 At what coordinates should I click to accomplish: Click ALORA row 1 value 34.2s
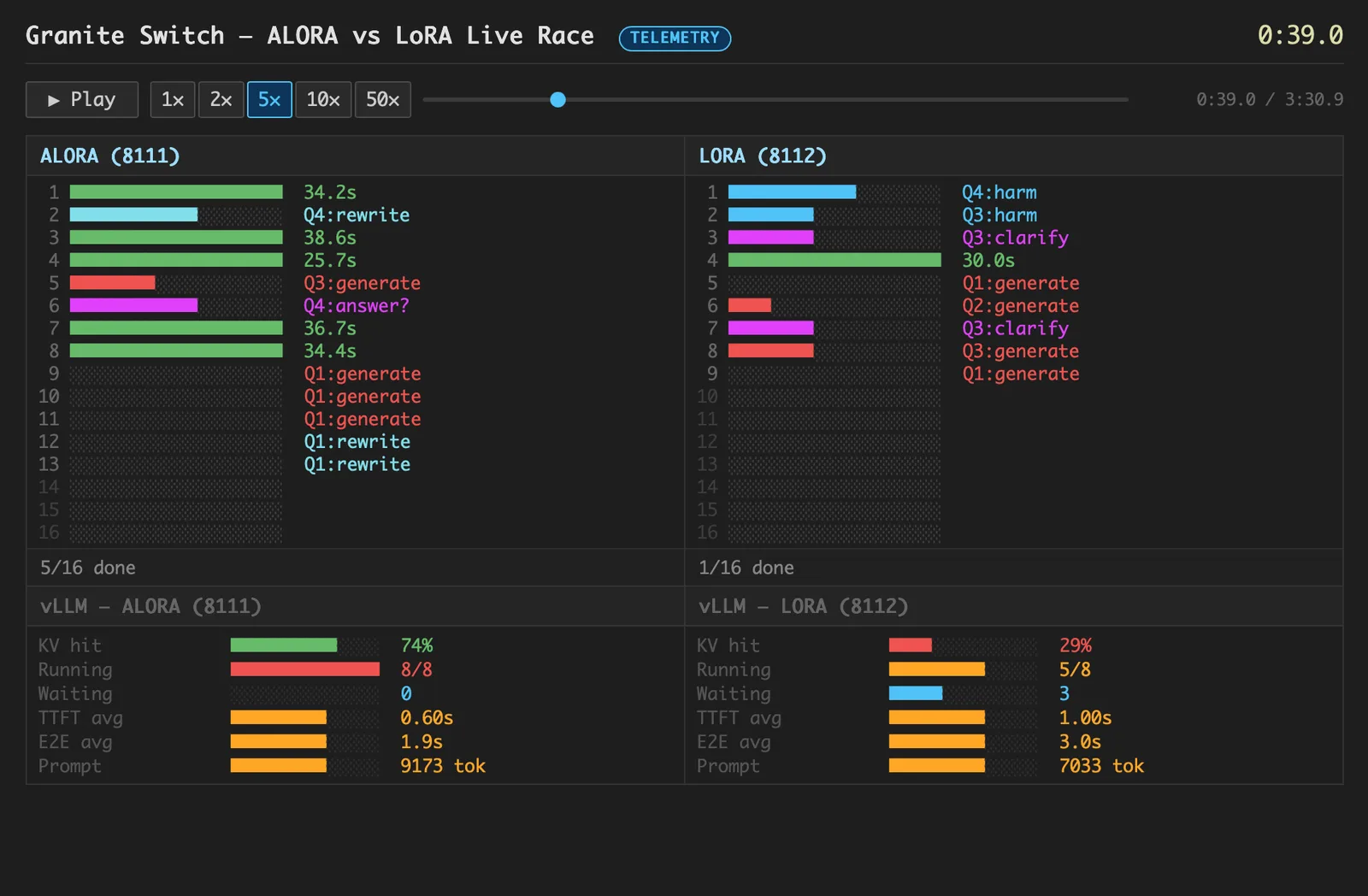tap(330, 192)
